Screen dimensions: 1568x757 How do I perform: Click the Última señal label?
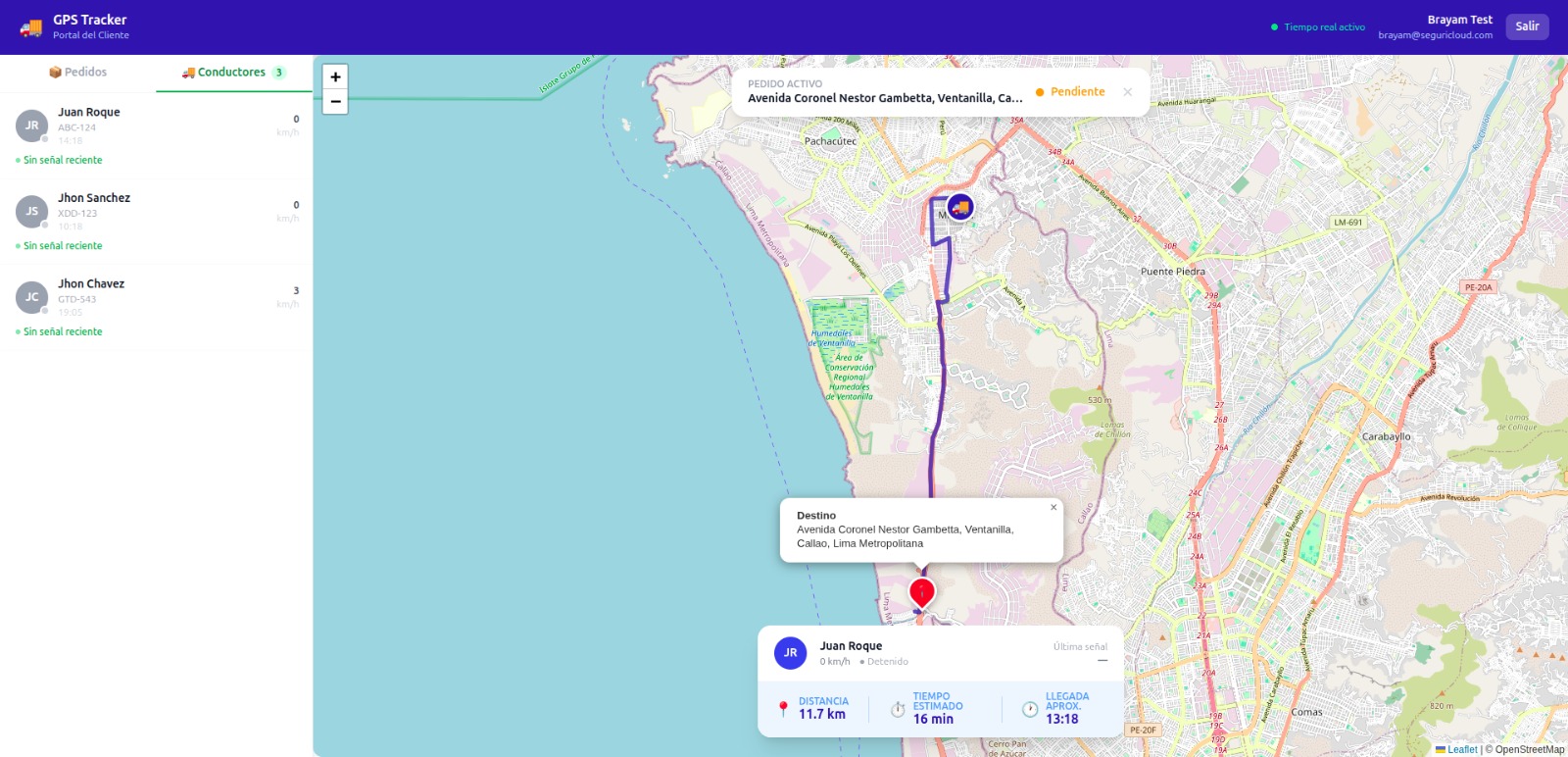[1080, 646]
